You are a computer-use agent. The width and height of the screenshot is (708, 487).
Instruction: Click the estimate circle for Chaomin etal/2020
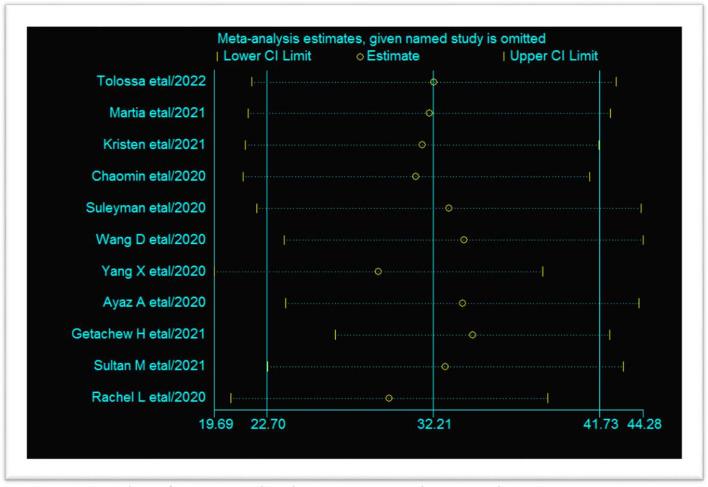415,176
